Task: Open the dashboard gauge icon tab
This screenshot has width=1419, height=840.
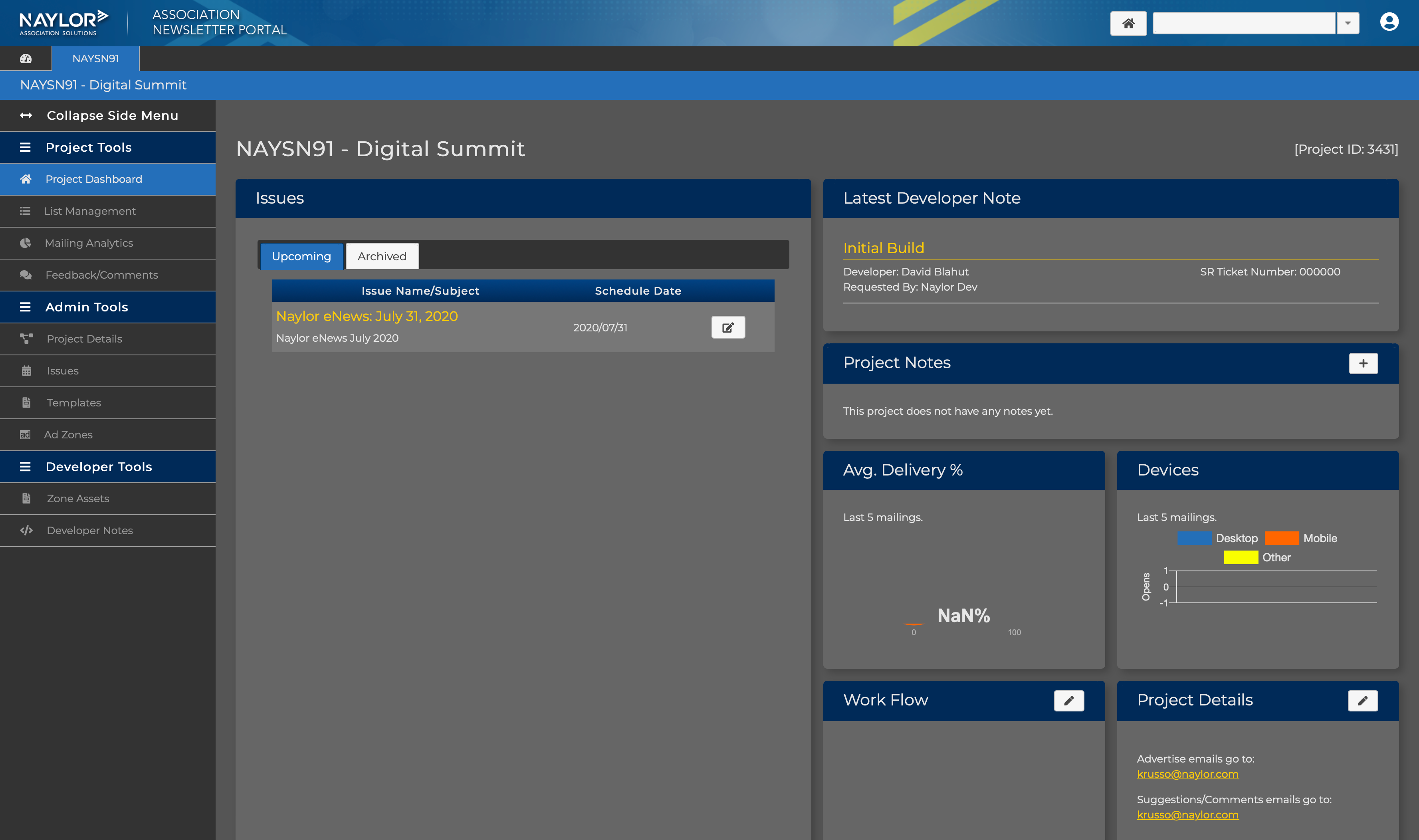Action: pyautogui.click(x=26, y=58)
